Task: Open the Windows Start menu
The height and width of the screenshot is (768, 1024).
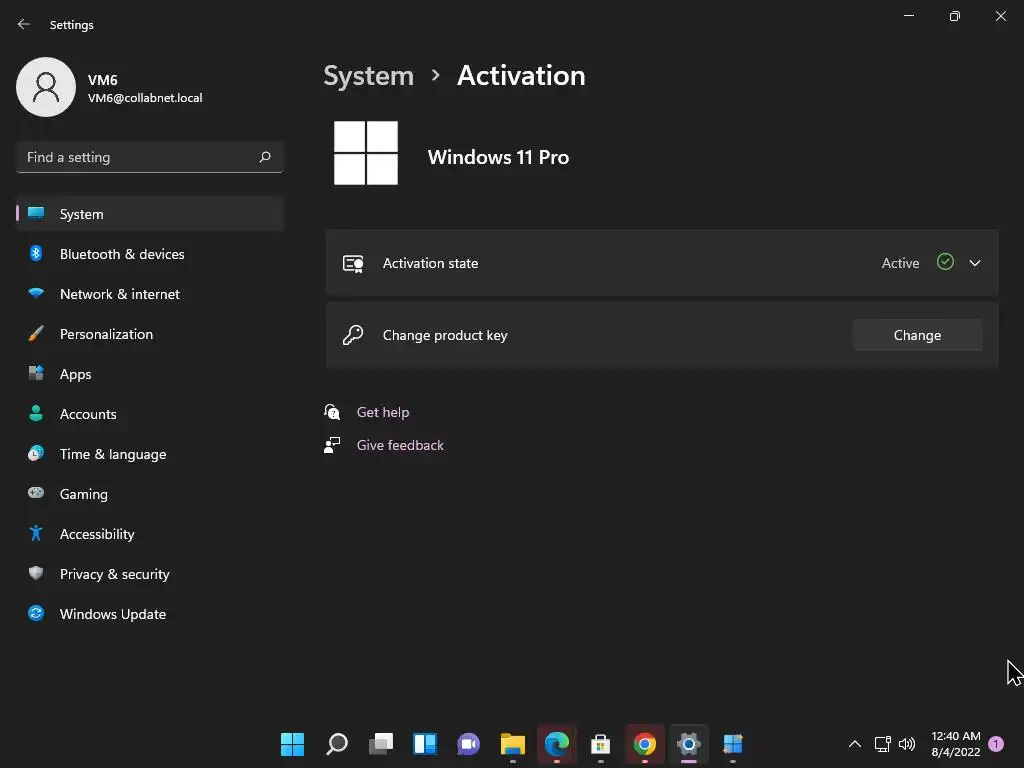Action: [293, 744]
